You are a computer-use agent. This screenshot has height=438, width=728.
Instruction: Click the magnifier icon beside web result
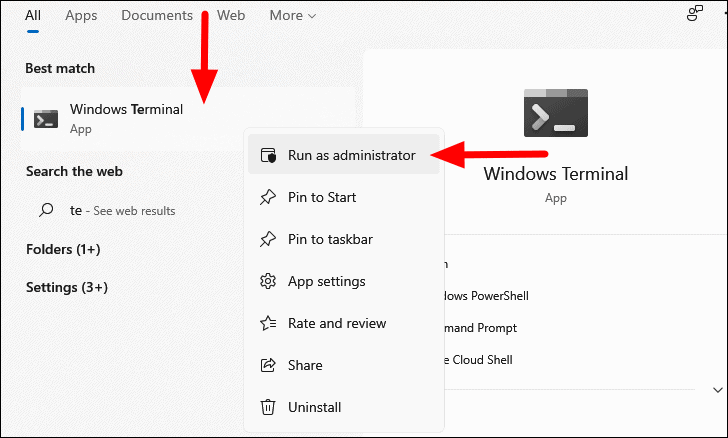[x=46, y=210]
